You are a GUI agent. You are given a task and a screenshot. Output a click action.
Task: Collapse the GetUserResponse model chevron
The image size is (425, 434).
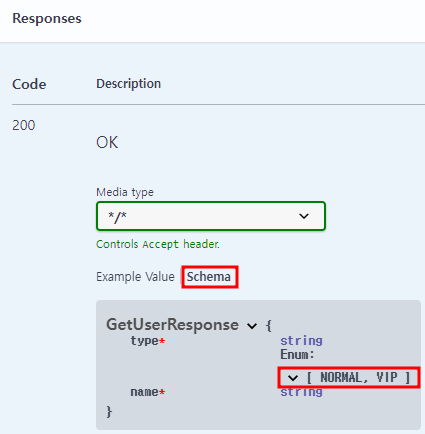pos(252,326)
